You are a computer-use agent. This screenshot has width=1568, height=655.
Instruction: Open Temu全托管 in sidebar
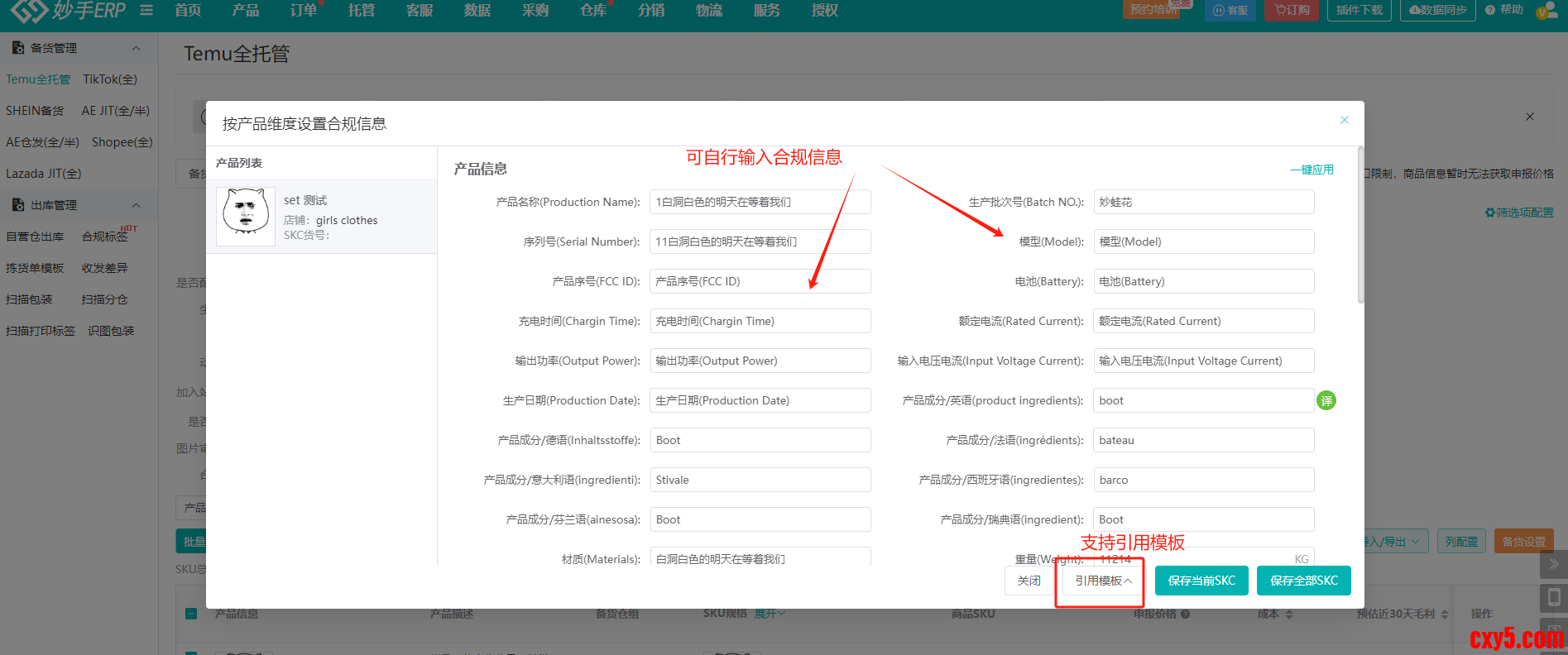click(x=38, y=79)
